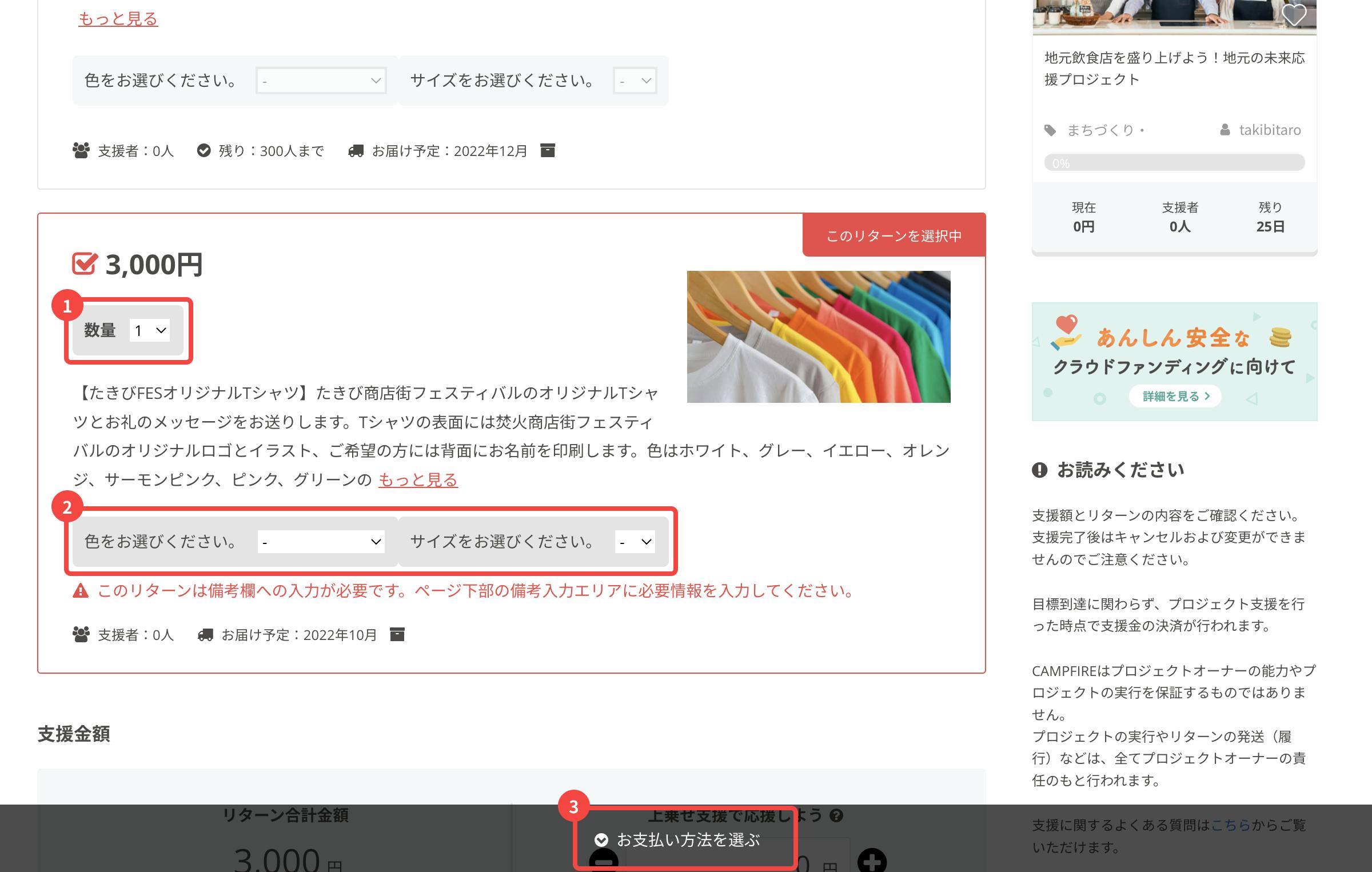Click the colorful T-shirts thumbnail image

[x=818, y=337]
